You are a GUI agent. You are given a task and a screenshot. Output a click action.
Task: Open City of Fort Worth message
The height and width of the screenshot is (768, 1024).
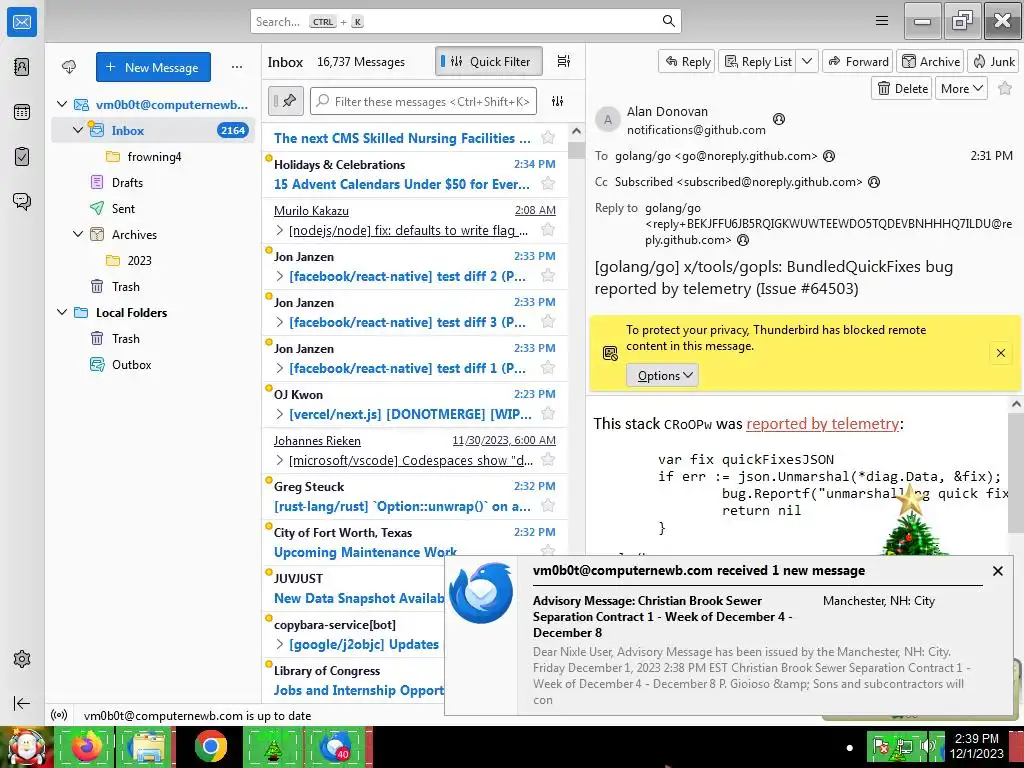[415, 542]
